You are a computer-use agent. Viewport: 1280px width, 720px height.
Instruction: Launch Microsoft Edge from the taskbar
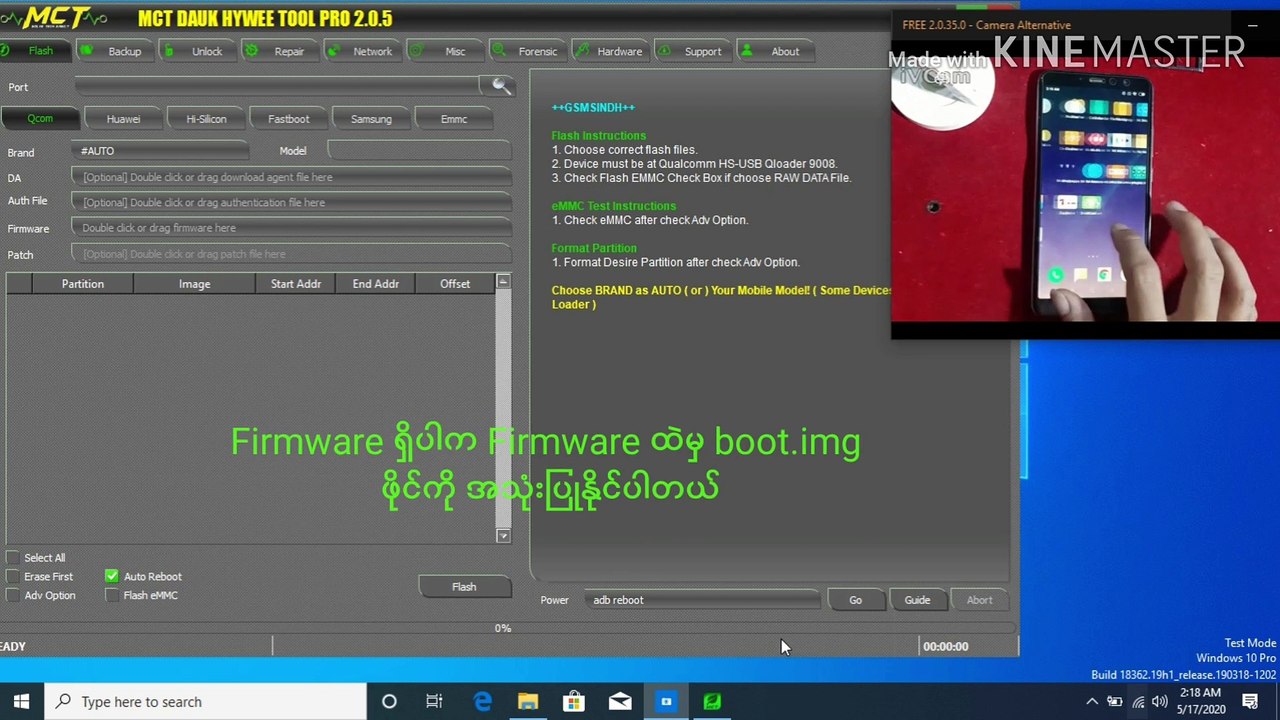pos(482,702)
